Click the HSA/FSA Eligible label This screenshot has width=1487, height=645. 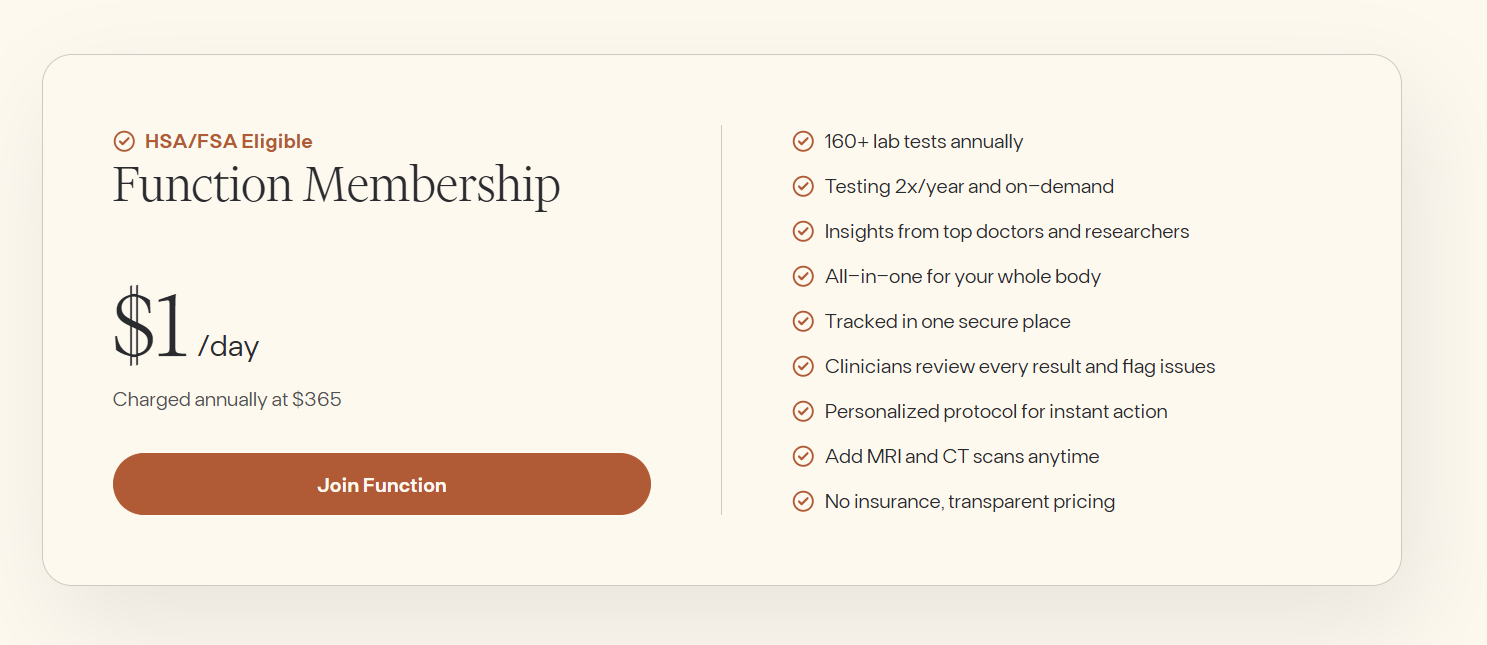coord(229,141)
